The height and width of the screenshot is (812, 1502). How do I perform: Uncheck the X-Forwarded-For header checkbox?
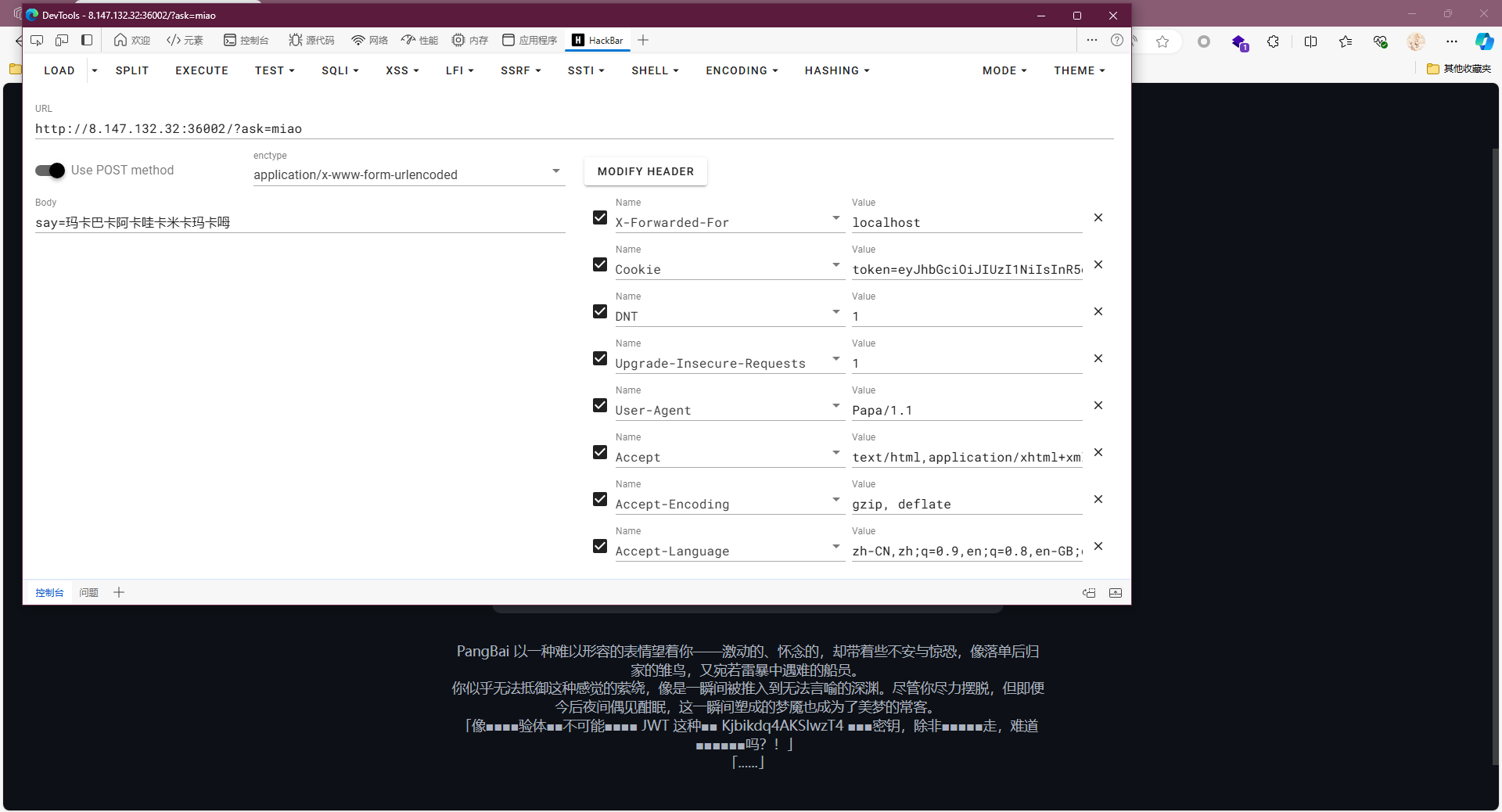[599, 217]
